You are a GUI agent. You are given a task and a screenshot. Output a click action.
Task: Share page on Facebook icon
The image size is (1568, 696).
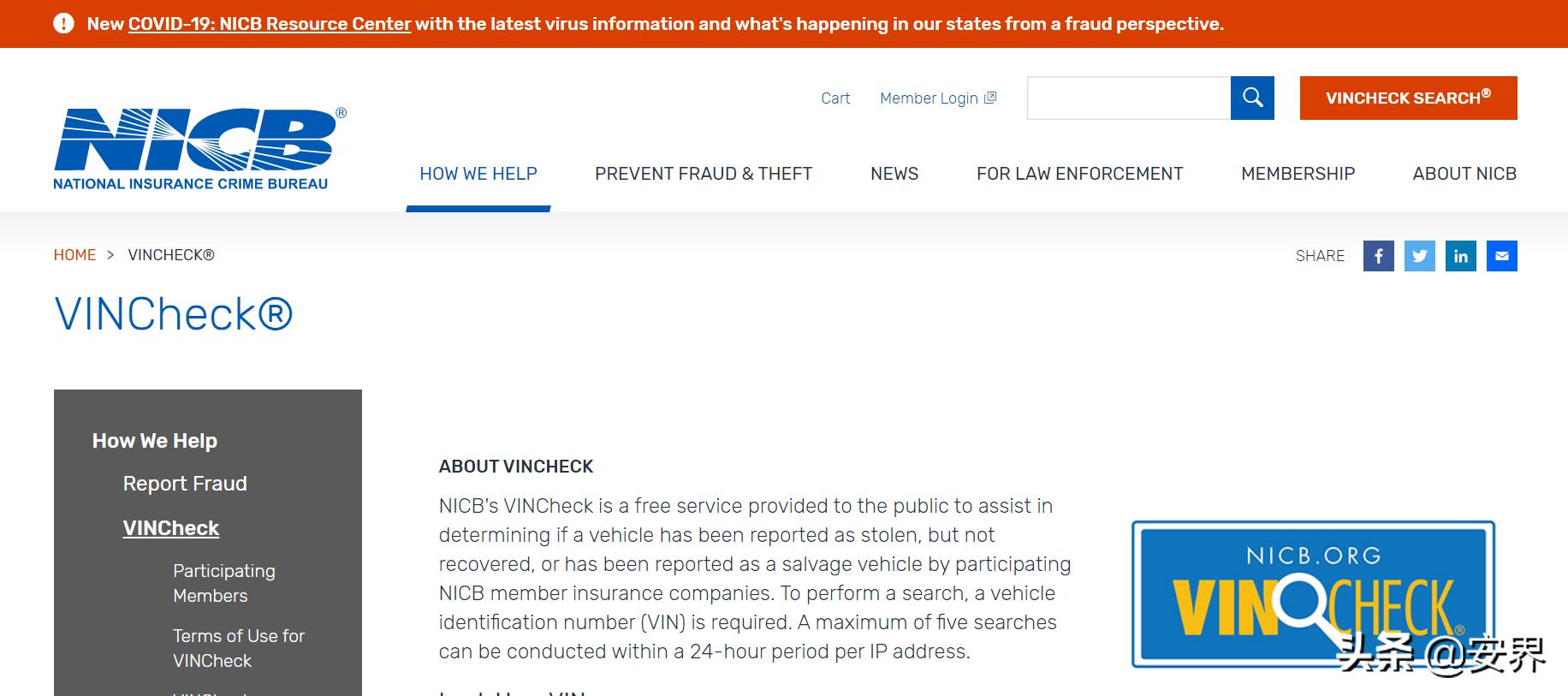(1378, 256)
